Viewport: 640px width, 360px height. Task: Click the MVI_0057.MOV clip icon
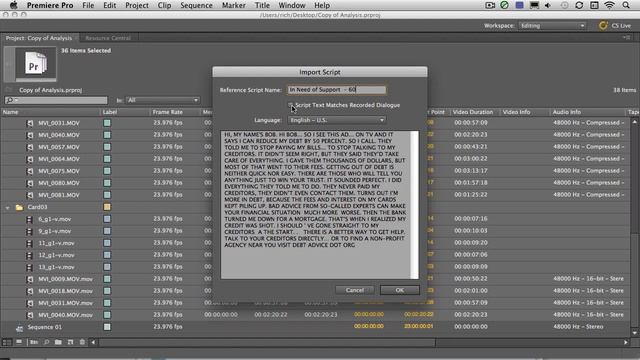click(x=30, y=147)
